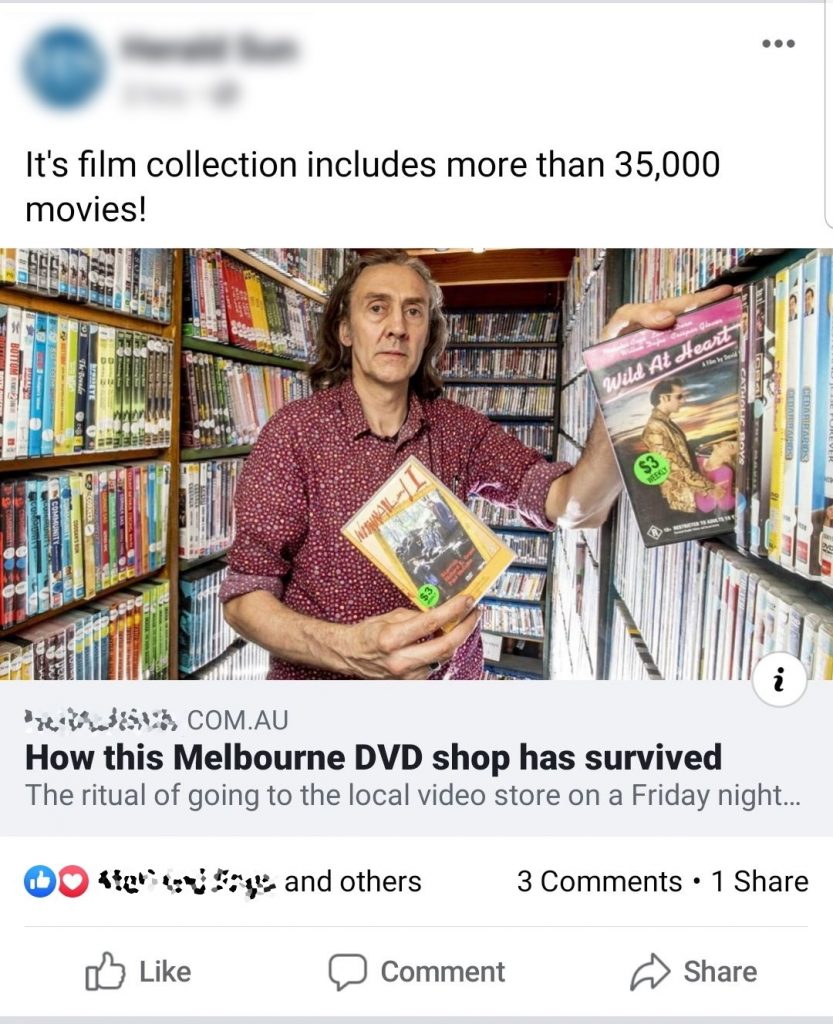Click the Comment button label
Image resolution: width=833 pixels, height=1024 pixels.
(443, 972)
